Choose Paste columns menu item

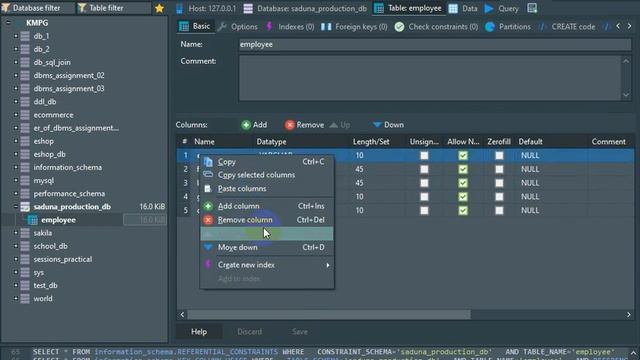pyautogui.click(x=267, y=189)
